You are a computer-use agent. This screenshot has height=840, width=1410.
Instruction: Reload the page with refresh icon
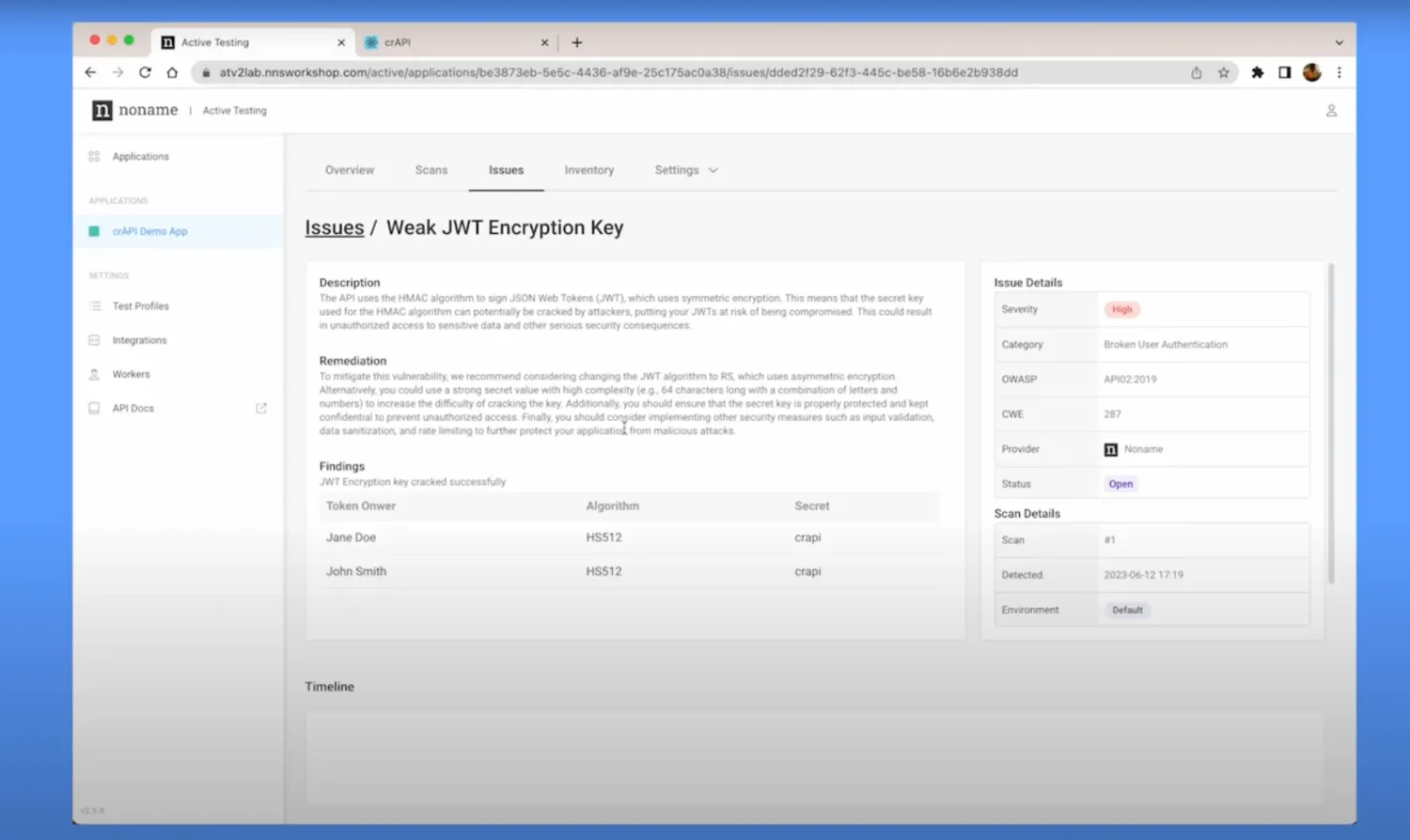145,72
